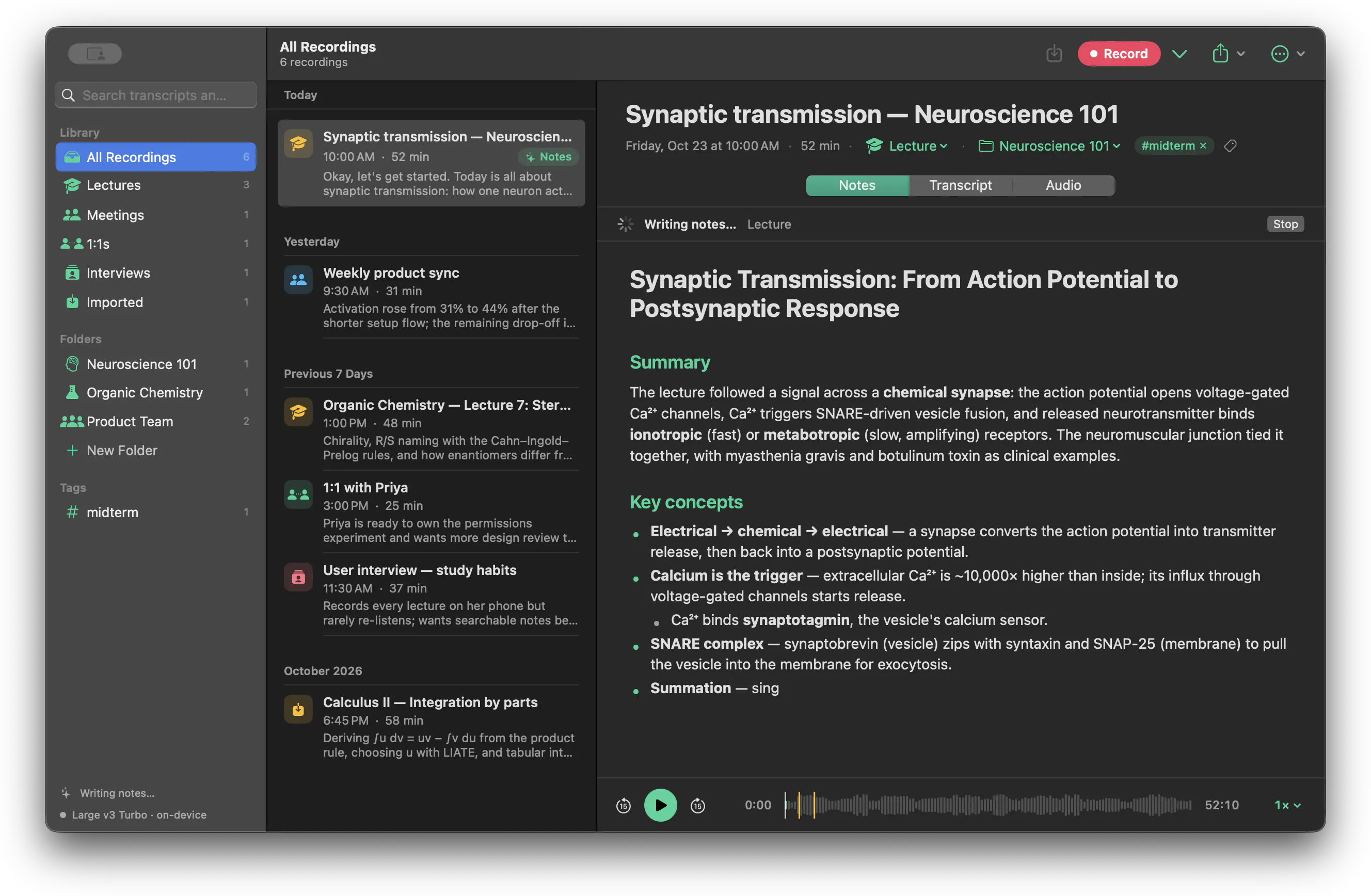
Task: Change the Neuroscience 101 folder dropdown
Action: (1049, 146)
